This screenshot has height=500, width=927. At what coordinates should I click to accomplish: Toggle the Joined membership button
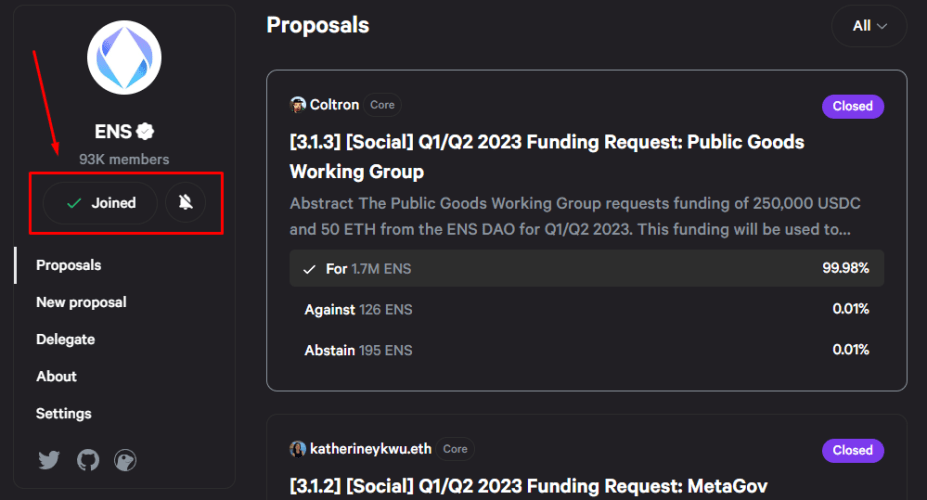101,203
